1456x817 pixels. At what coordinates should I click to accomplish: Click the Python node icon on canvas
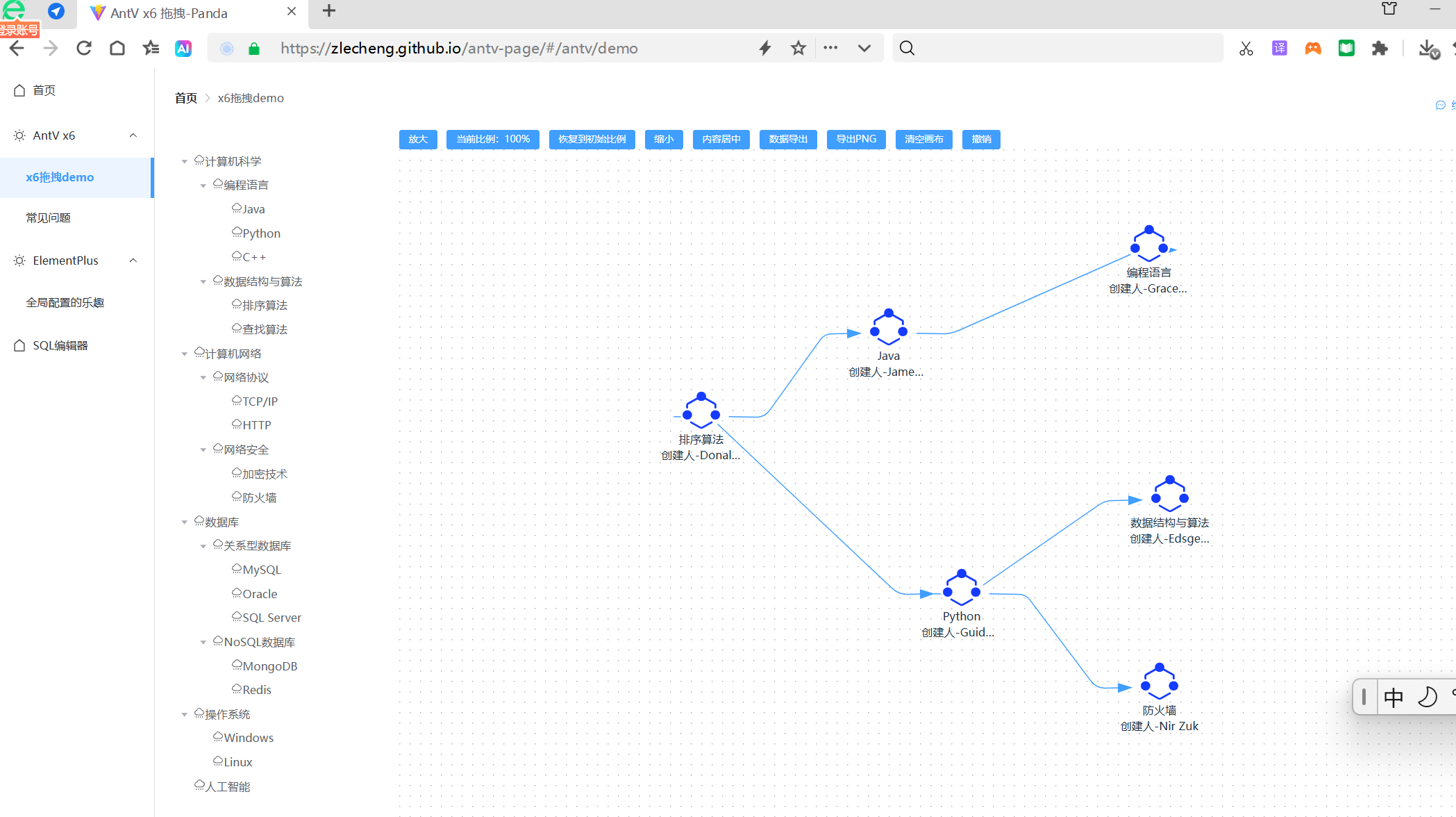[x=962, y=588]
